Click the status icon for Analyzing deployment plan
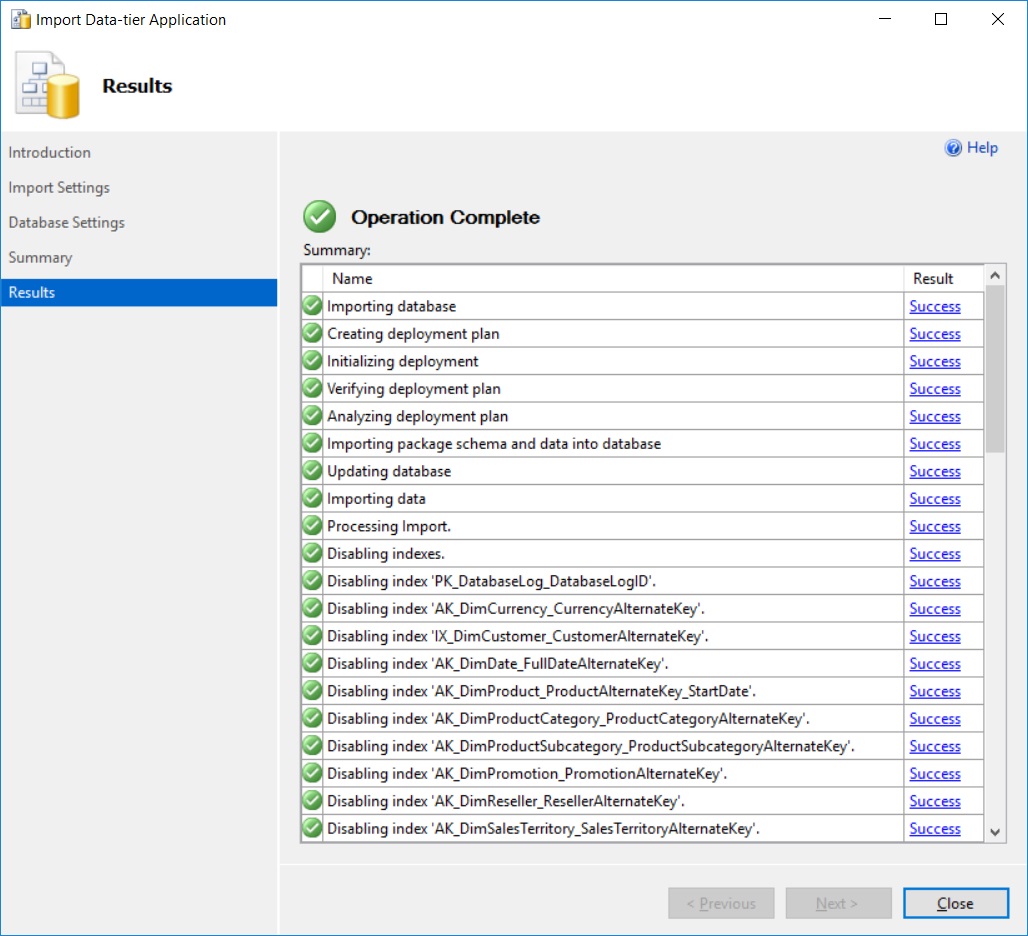Screen dimensions: 1028x936 point(313,416)
